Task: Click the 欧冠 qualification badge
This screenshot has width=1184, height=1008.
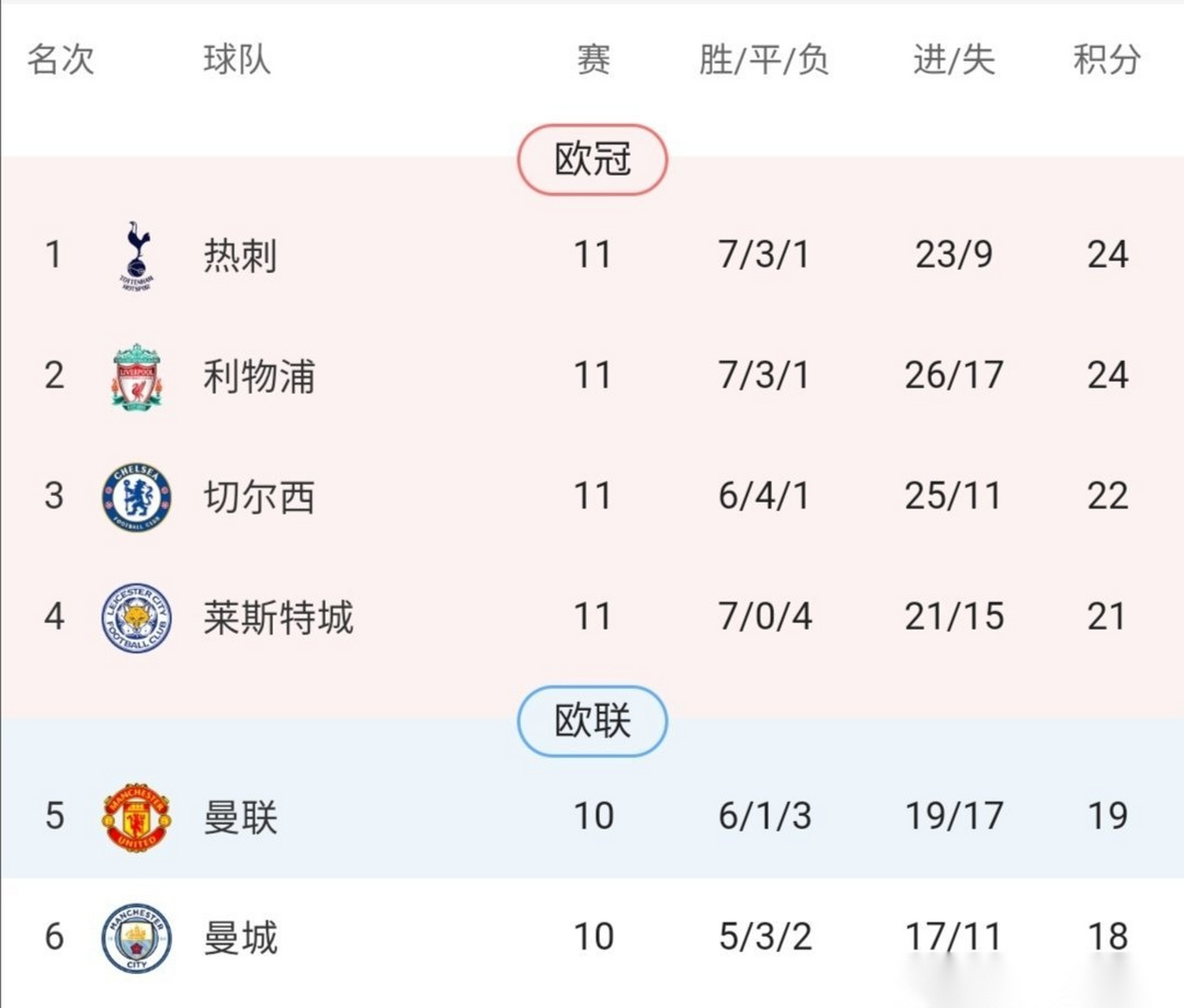Action: click(x=594, y=159)
